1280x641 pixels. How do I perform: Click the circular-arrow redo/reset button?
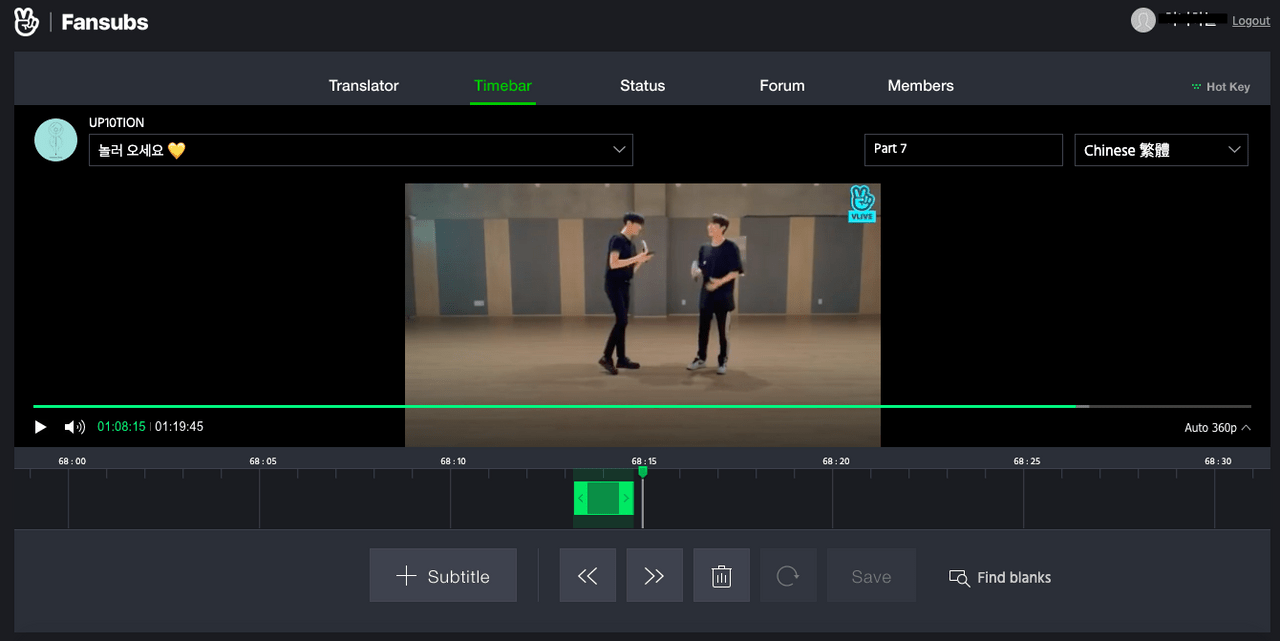pos(788,576)
